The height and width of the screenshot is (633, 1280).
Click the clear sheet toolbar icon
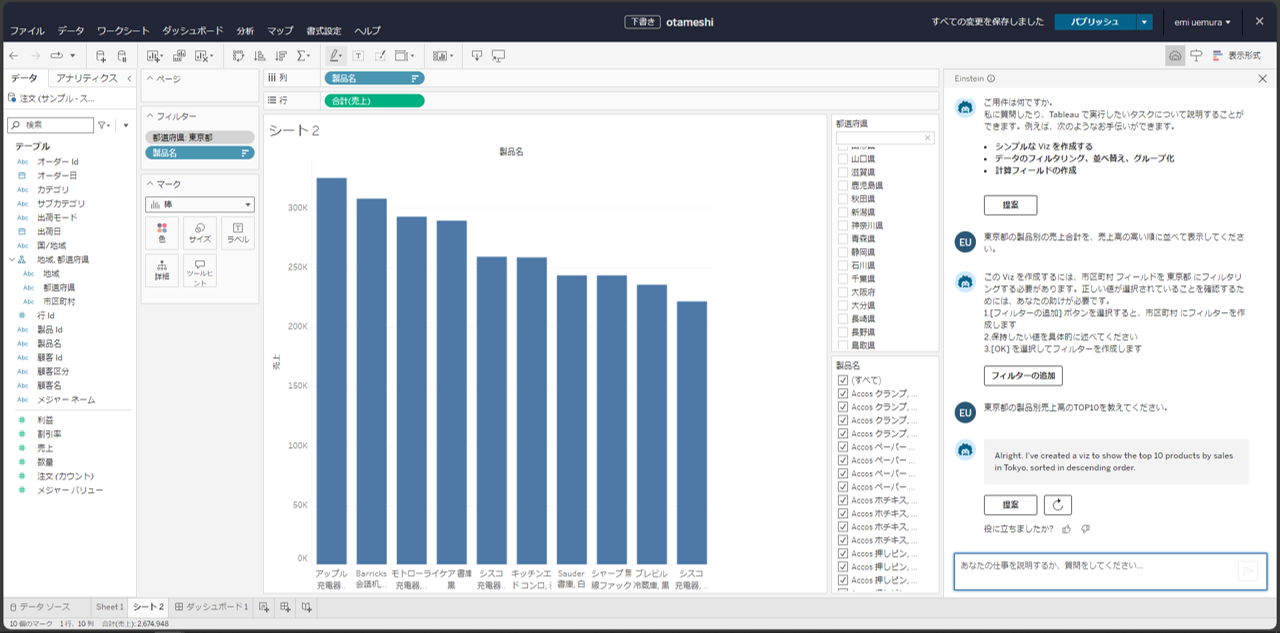[x=202, y=56]
